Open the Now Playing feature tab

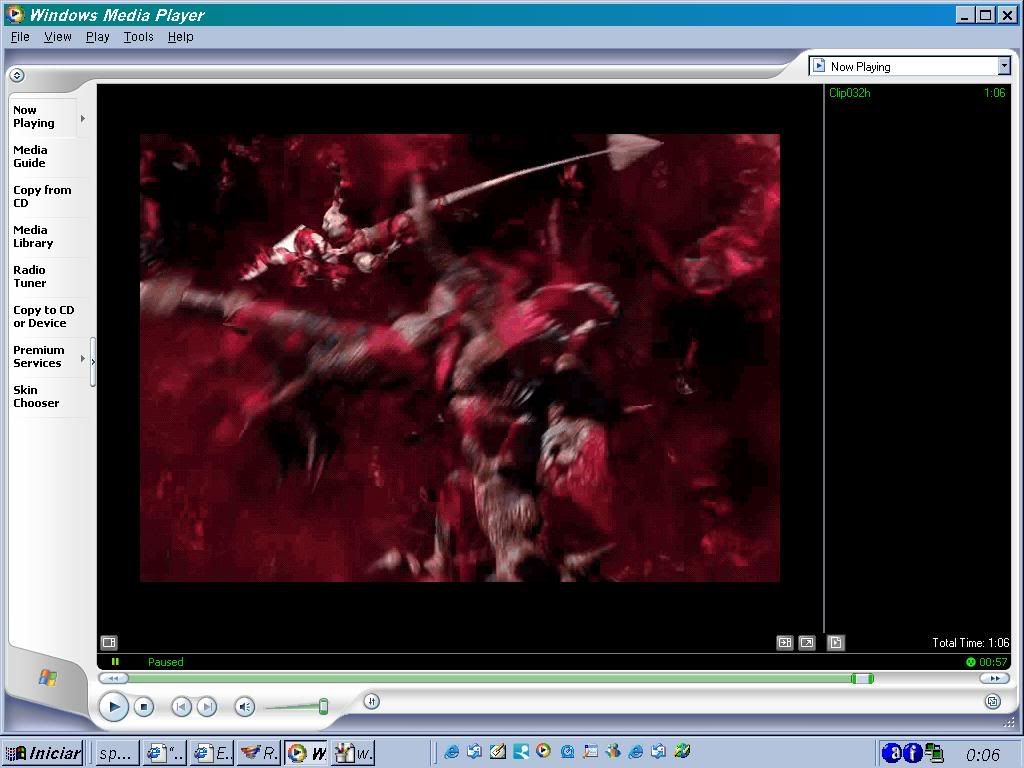(x=34, y=116)
